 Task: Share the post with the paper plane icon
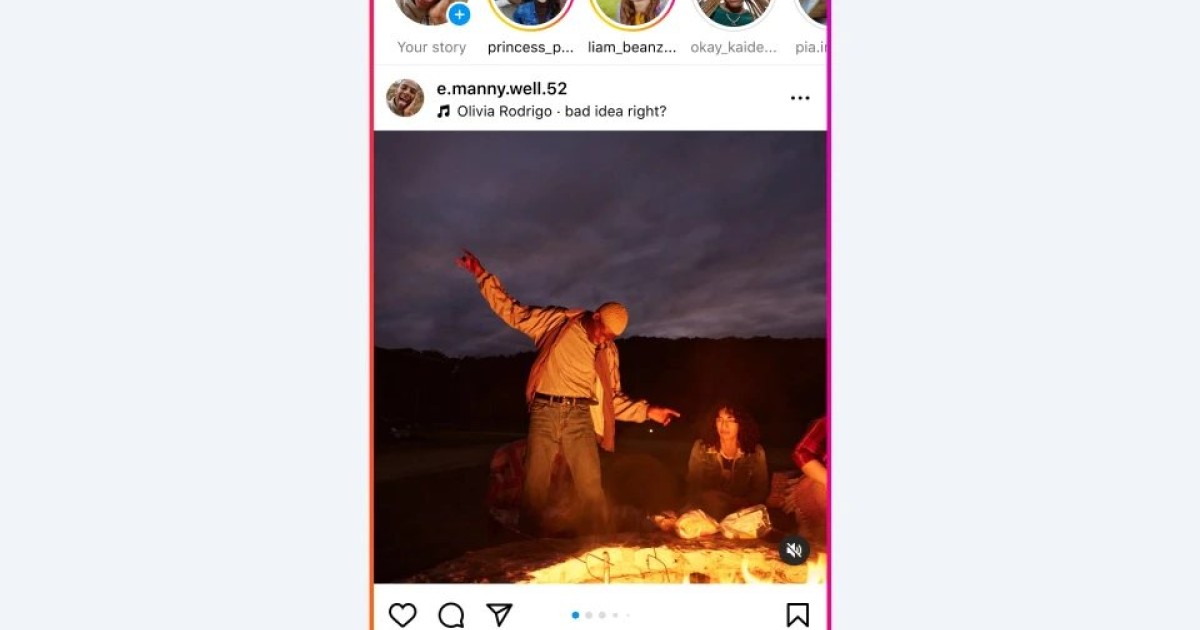[x=499, y=615]
